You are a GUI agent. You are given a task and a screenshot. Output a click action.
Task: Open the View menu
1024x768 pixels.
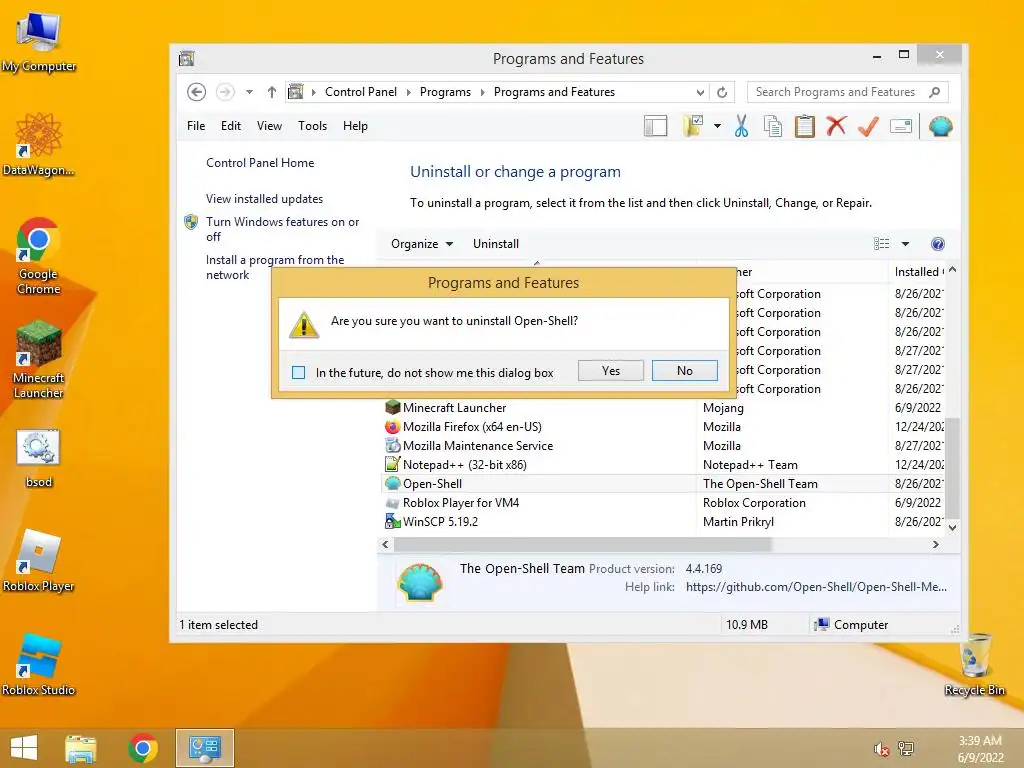click(269, 125)
